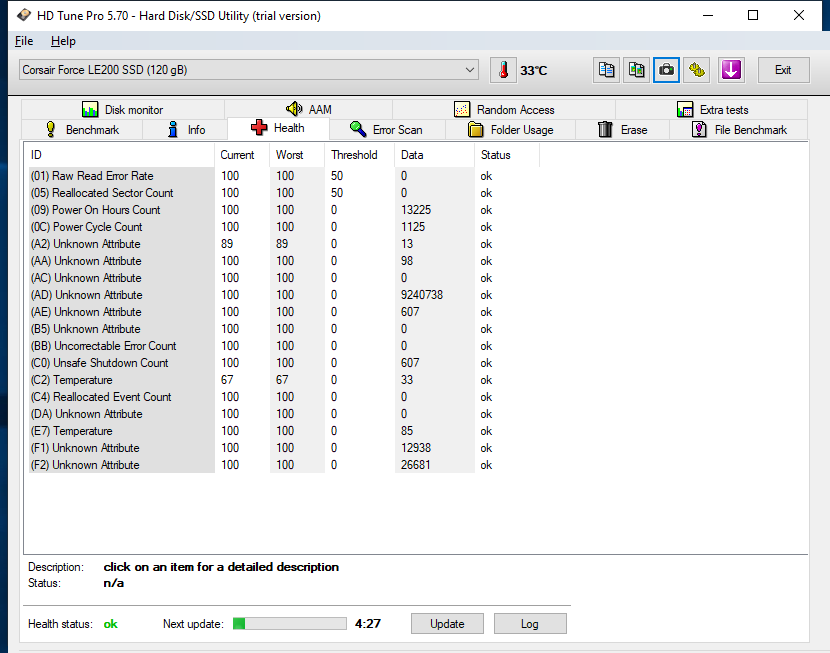Sort by the Status column header
Screen dimensions: 830x653
tap(507, 155)
